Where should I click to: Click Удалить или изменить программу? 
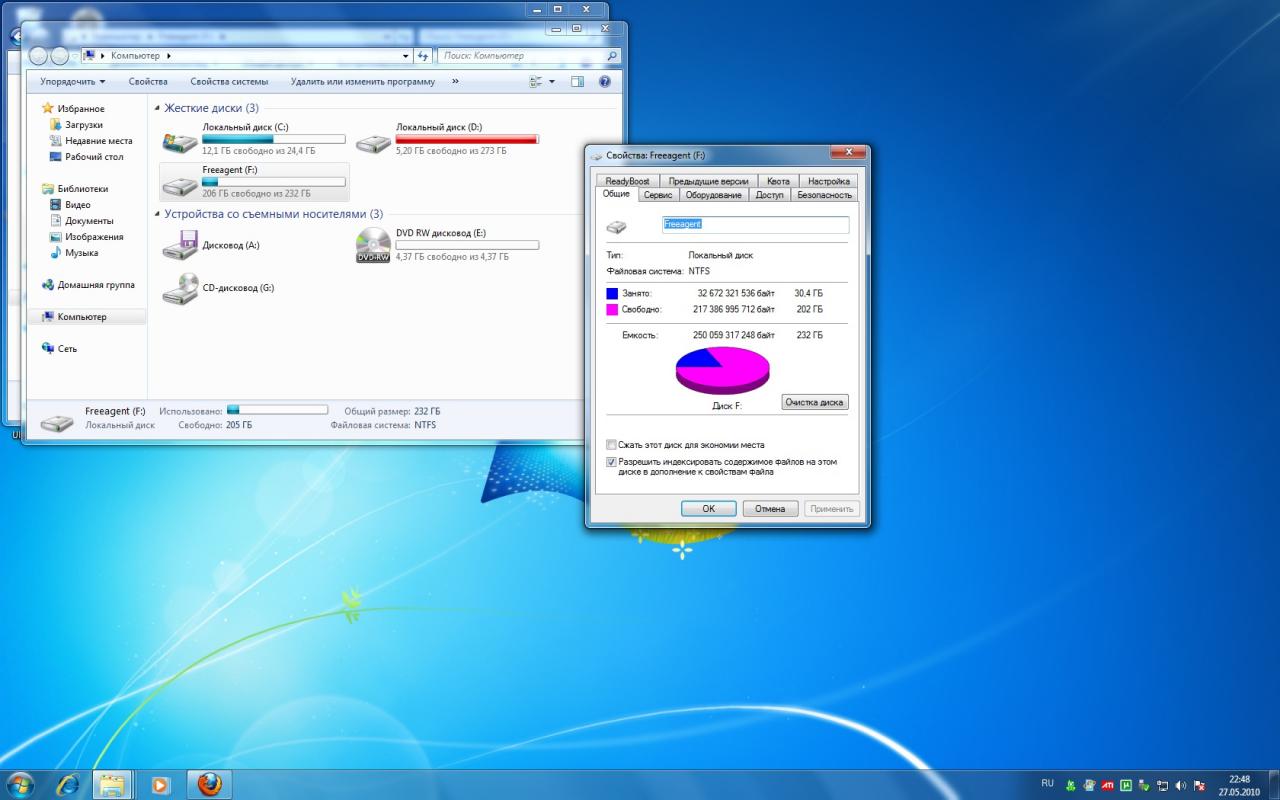363,82
